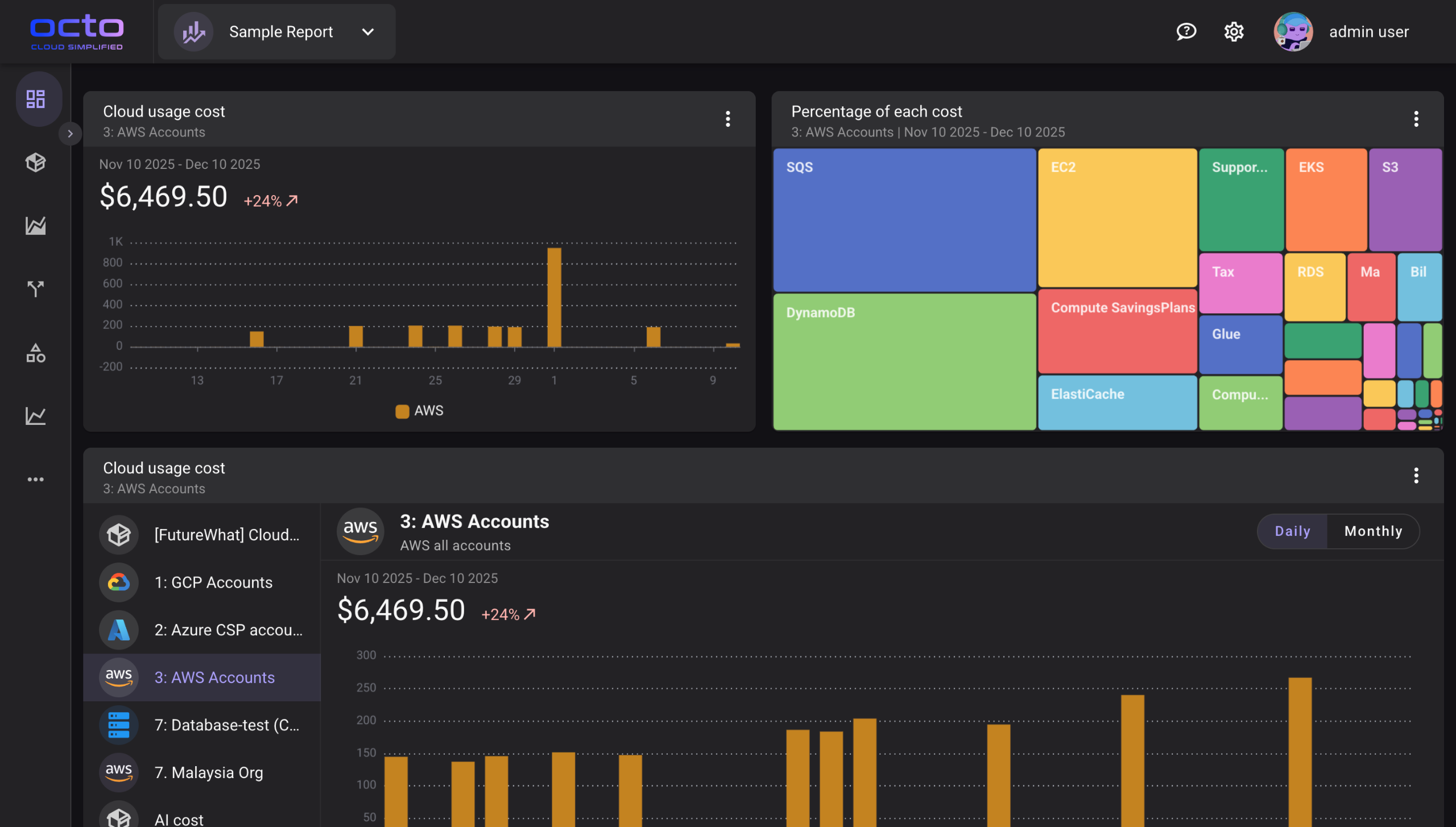Click the cube icon in left sidebar
This screenshot has width=1456, height=827.
tap(36, 163)
